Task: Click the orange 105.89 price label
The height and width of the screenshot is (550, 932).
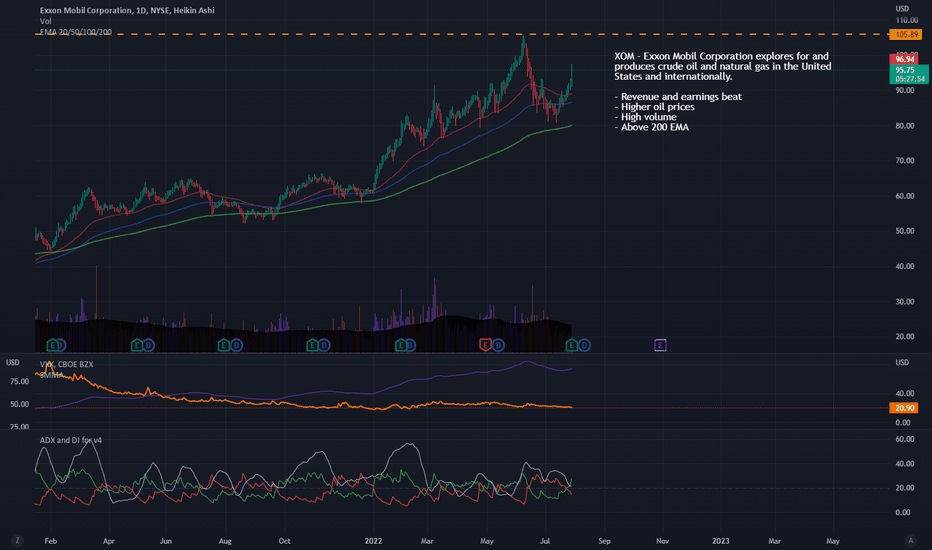Action: coord(905,34)
